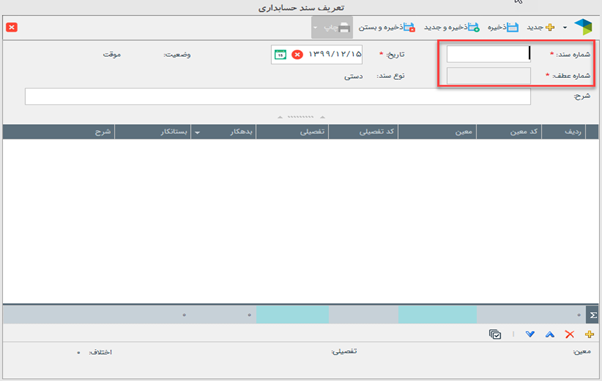Screen dimensions: 602x381
Task: Click the بستانکار (credit) column header
Action: click(152, 132)
